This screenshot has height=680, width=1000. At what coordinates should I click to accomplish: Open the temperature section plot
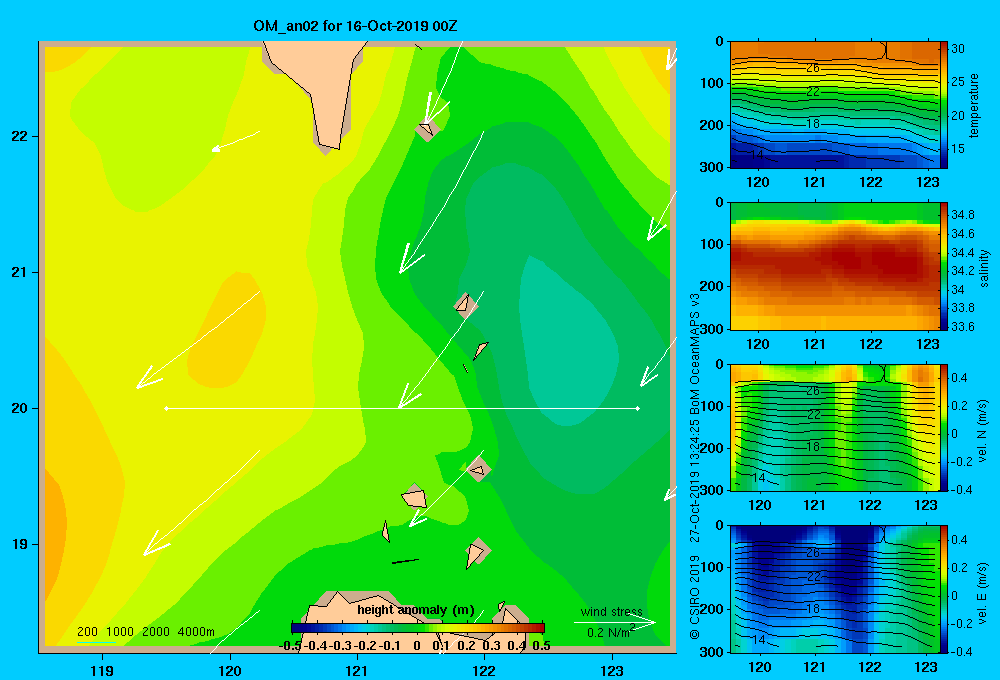click(x=834, y=105)
